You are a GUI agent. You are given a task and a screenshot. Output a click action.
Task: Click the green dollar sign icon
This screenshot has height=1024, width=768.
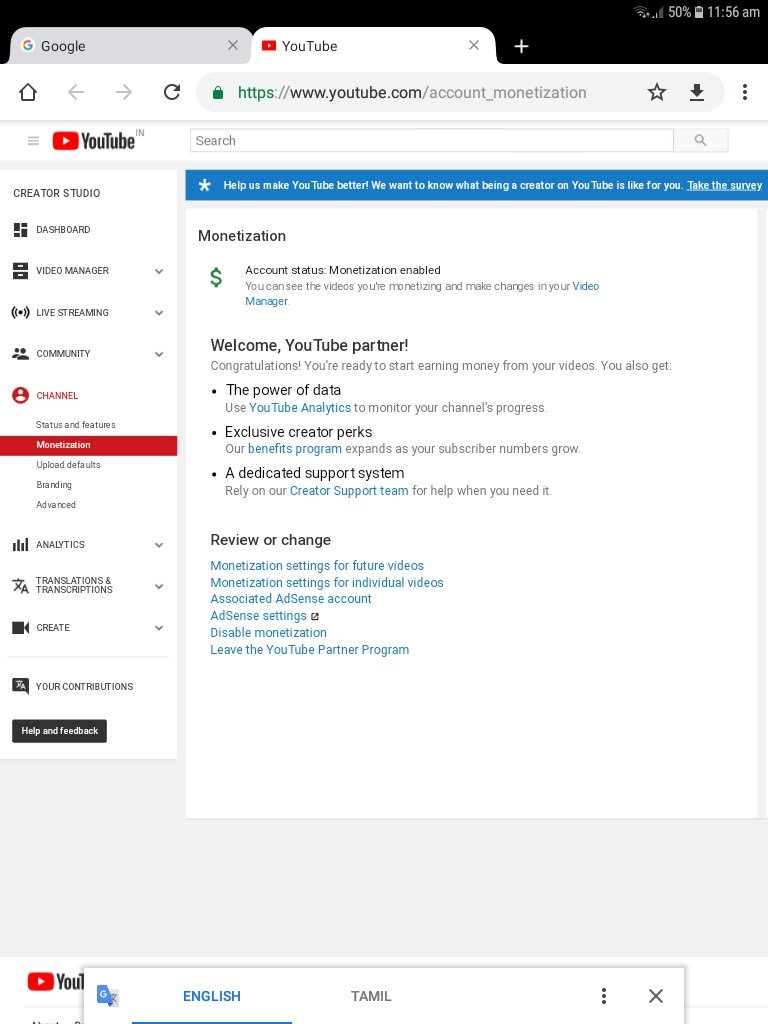pyautogui.click(x=216, y=278)
